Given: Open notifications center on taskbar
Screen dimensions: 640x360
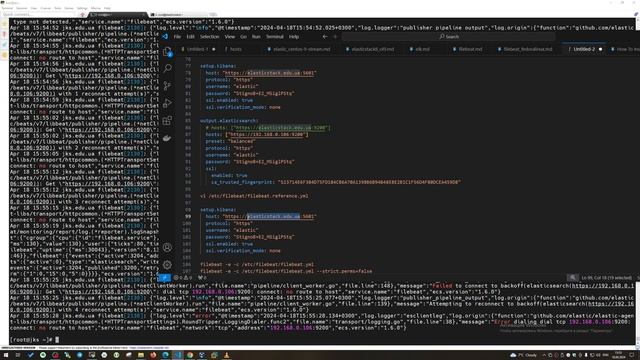Looking at the screenshot, I should pyautogui.click(x=632, y=355).
